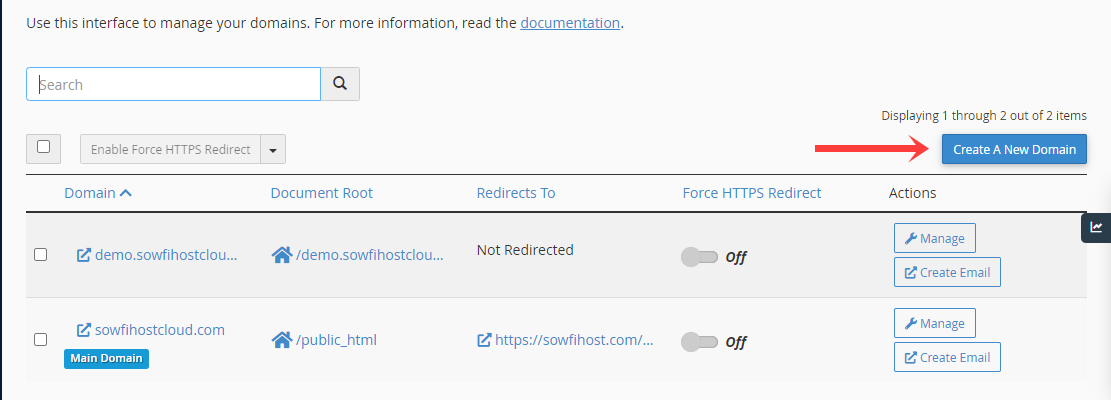Sort table by Document Root column header
The image size is (1111, 400).
click(322, 193)
